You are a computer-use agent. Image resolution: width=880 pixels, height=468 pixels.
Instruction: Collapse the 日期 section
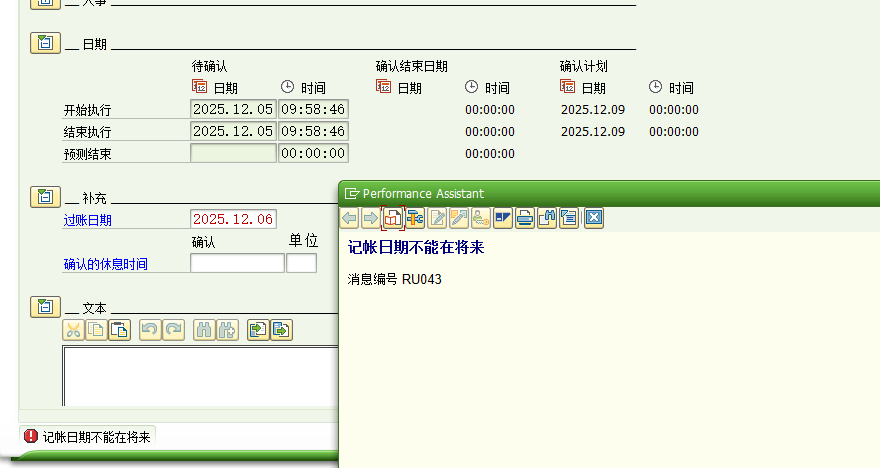pyautogui.click(x=45, y=43)
